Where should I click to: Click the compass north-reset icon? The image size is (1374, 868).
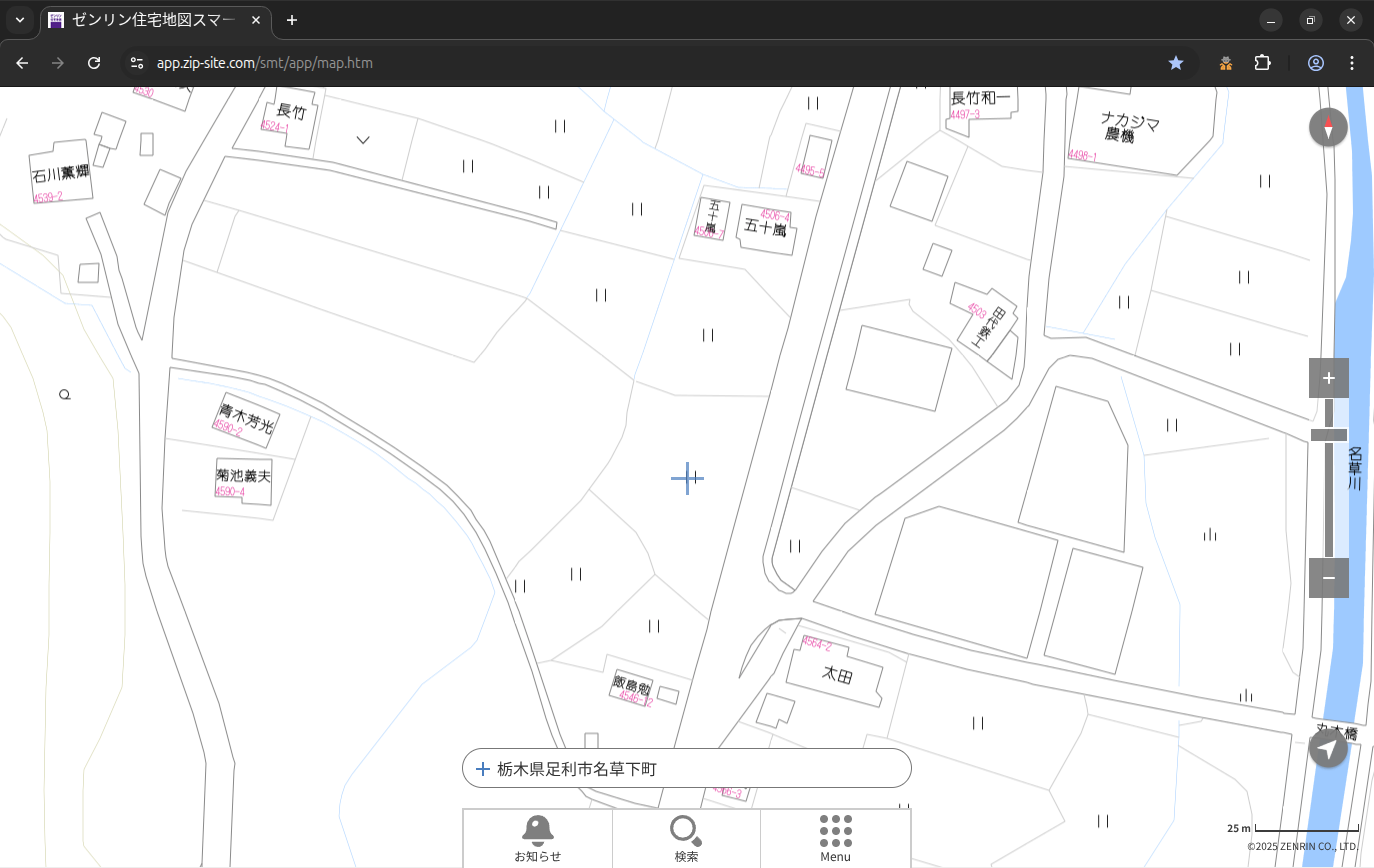1328,128
